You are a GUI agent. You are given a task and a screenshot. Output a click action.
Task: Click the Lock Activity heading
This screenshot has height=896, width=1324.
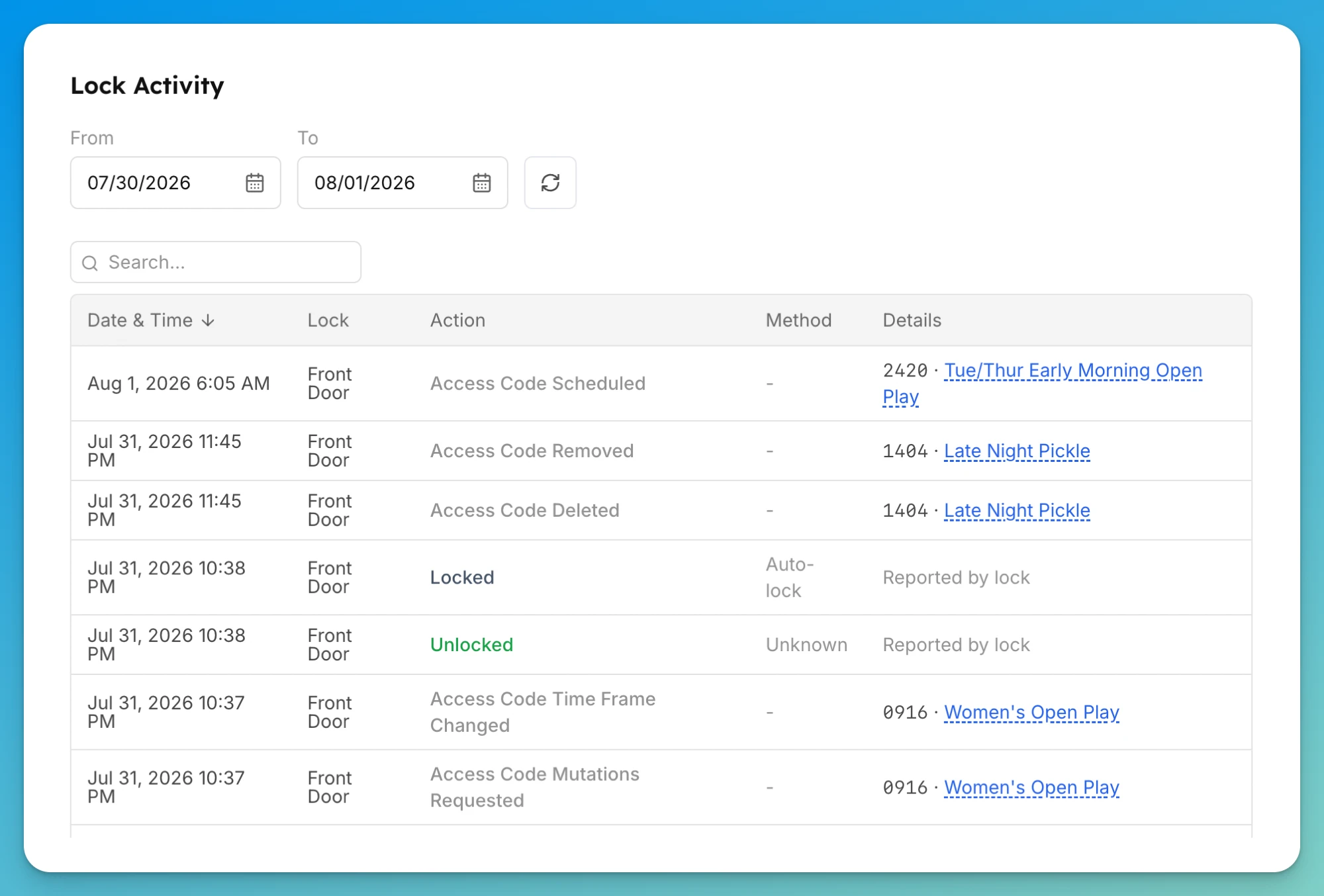[x=147, y=86]
